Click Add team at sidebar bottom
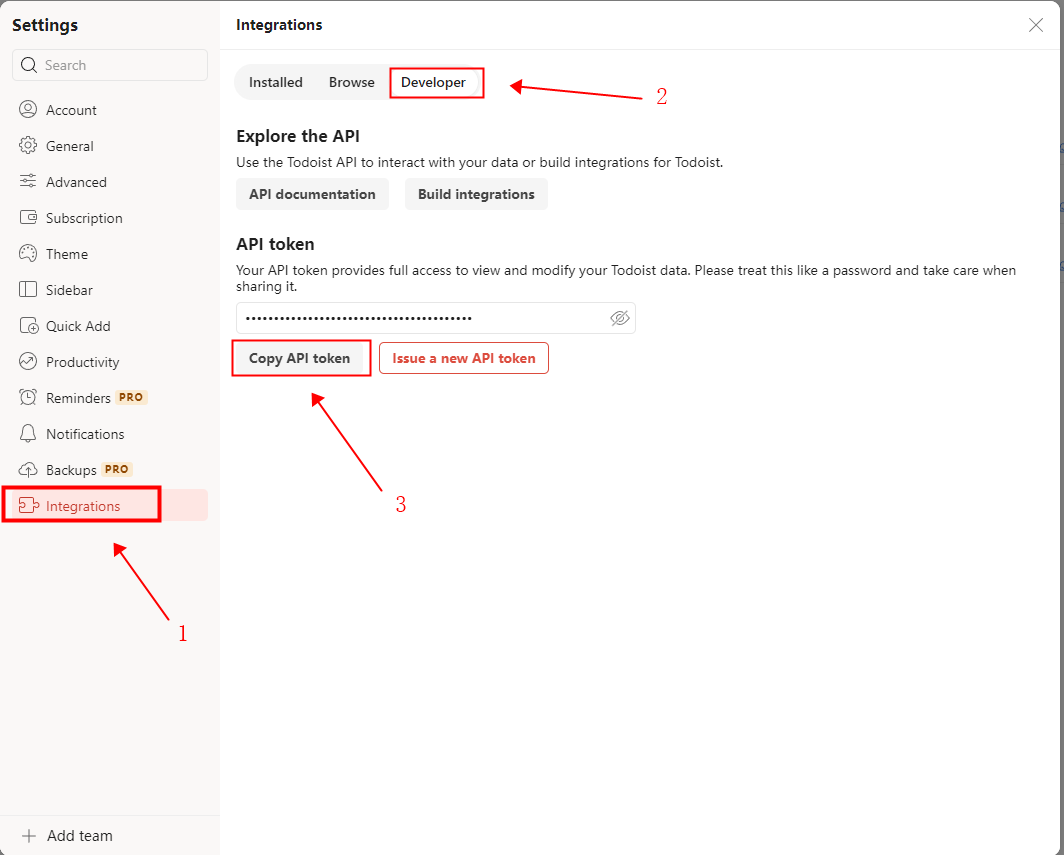 click(x=79, y=836)
